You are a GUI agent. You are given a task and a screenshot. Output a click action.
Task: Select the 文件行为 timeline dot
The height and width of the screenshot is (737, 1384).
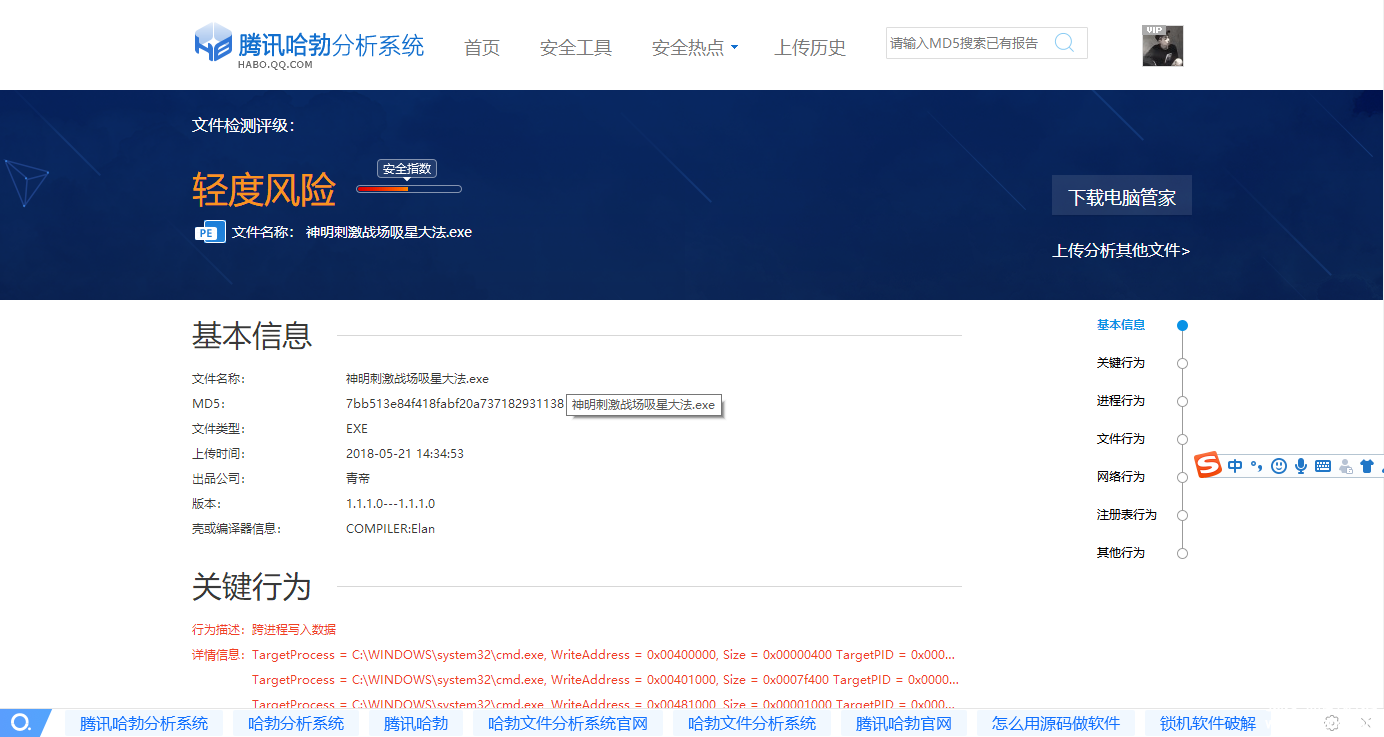coord(1182,439)
